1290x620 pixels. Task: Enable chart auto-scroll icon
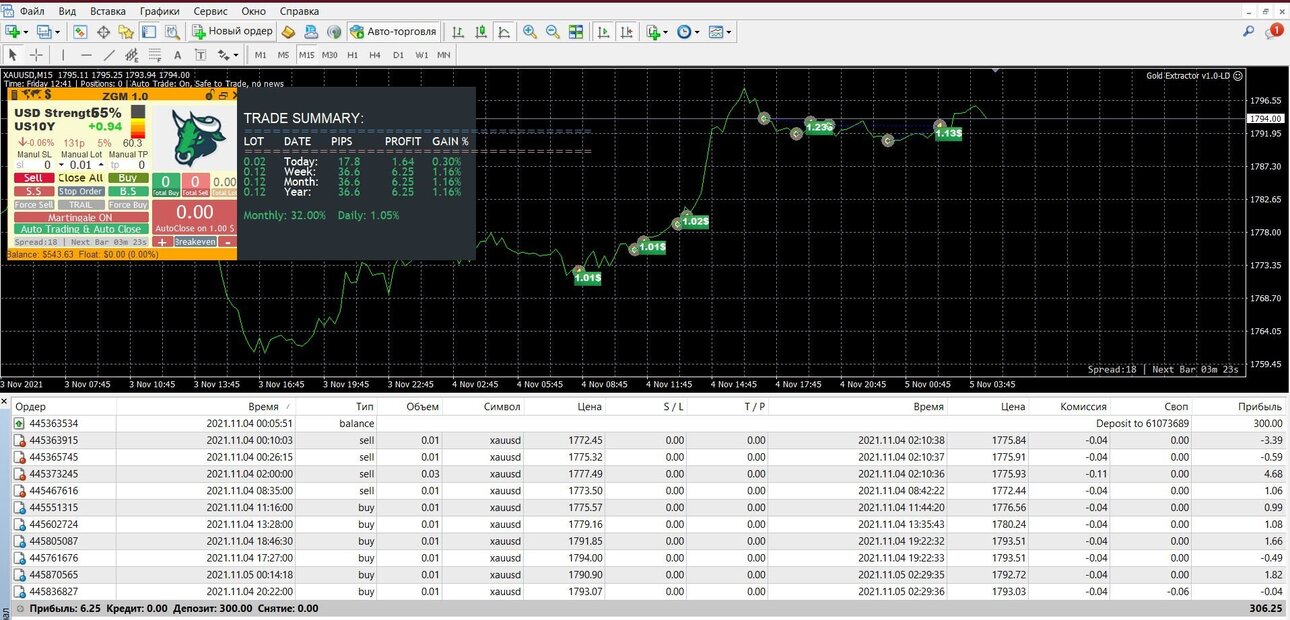click(603, 32)
